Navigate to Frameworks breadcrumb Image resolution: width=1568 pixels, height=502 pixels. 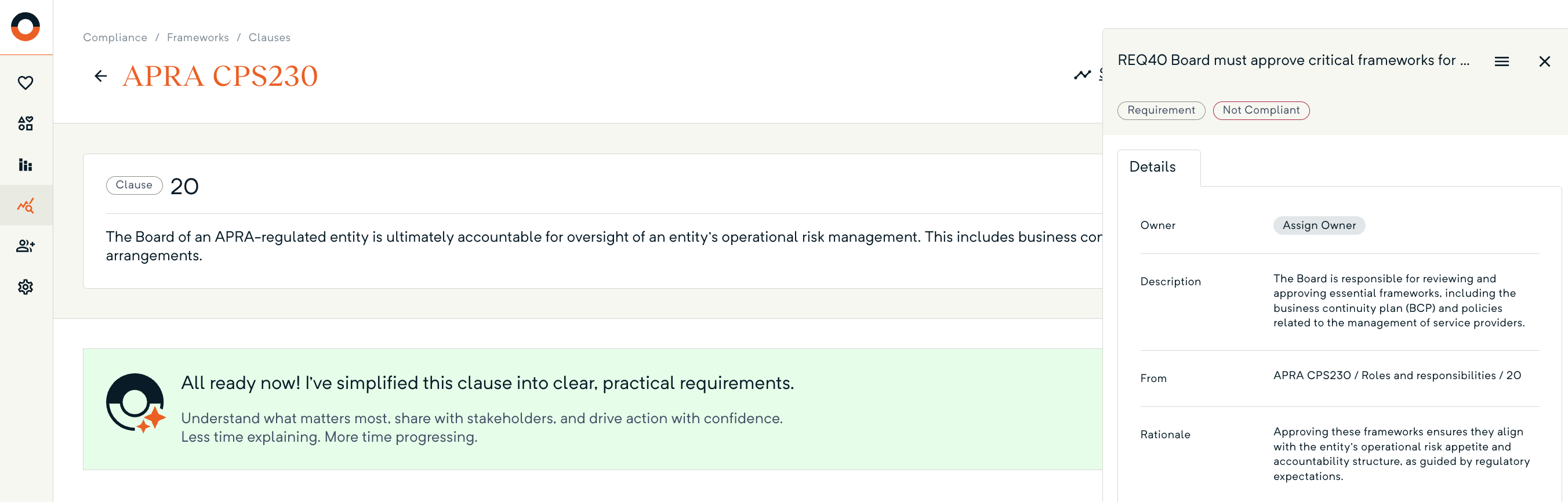[198, 38]
